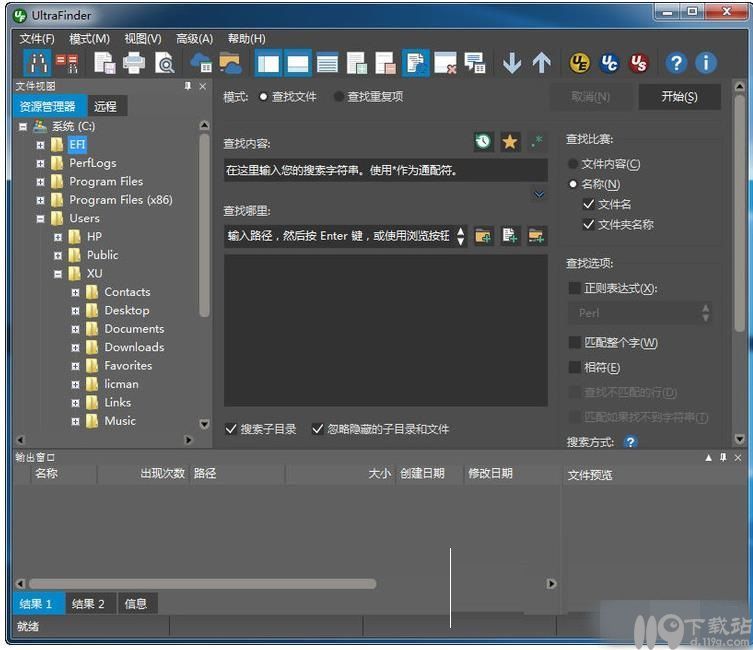Expand the Program Files folder node

tap(40, 182)
